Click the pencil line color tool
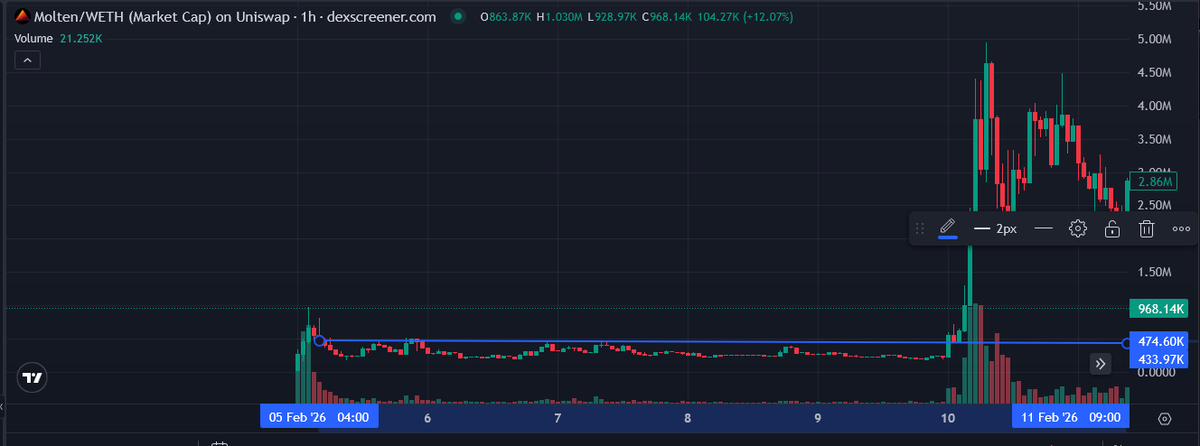Viewport: 1200px width, 446px height. (x=947, y=229)
